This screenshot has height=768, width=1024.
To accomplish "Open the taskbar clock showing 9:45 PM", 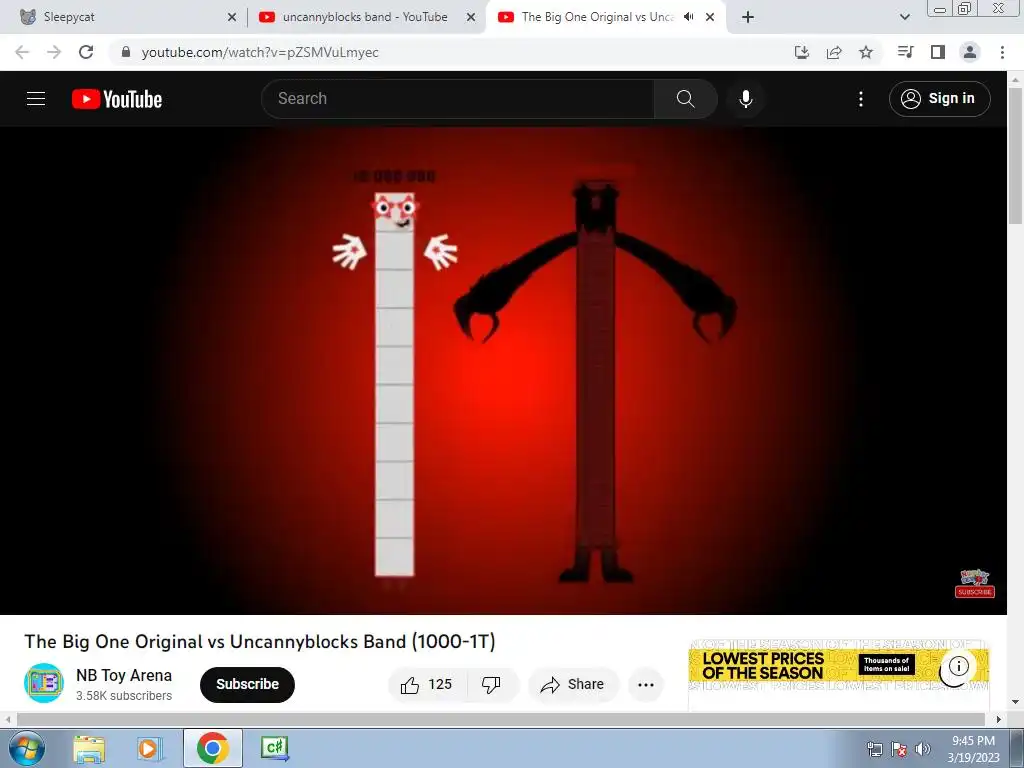I will coord(973,749).
